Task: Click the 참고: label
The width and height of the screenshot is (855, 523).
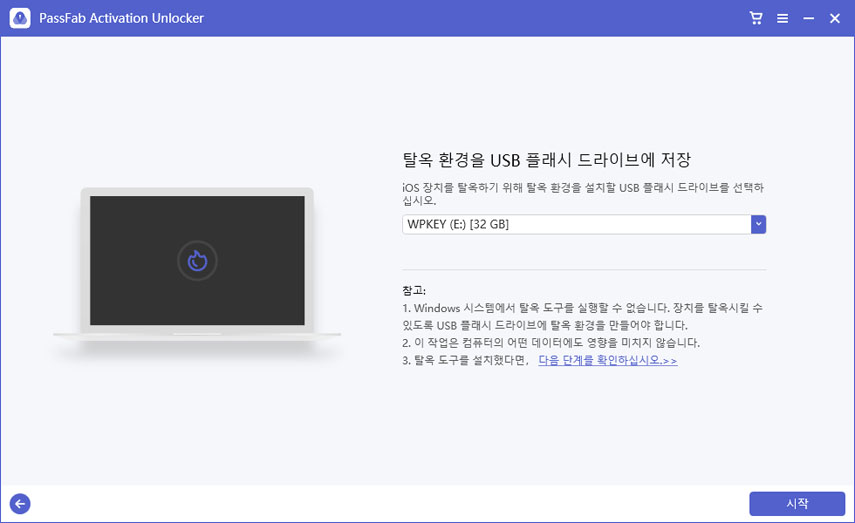Action: (x=414, y=290)
